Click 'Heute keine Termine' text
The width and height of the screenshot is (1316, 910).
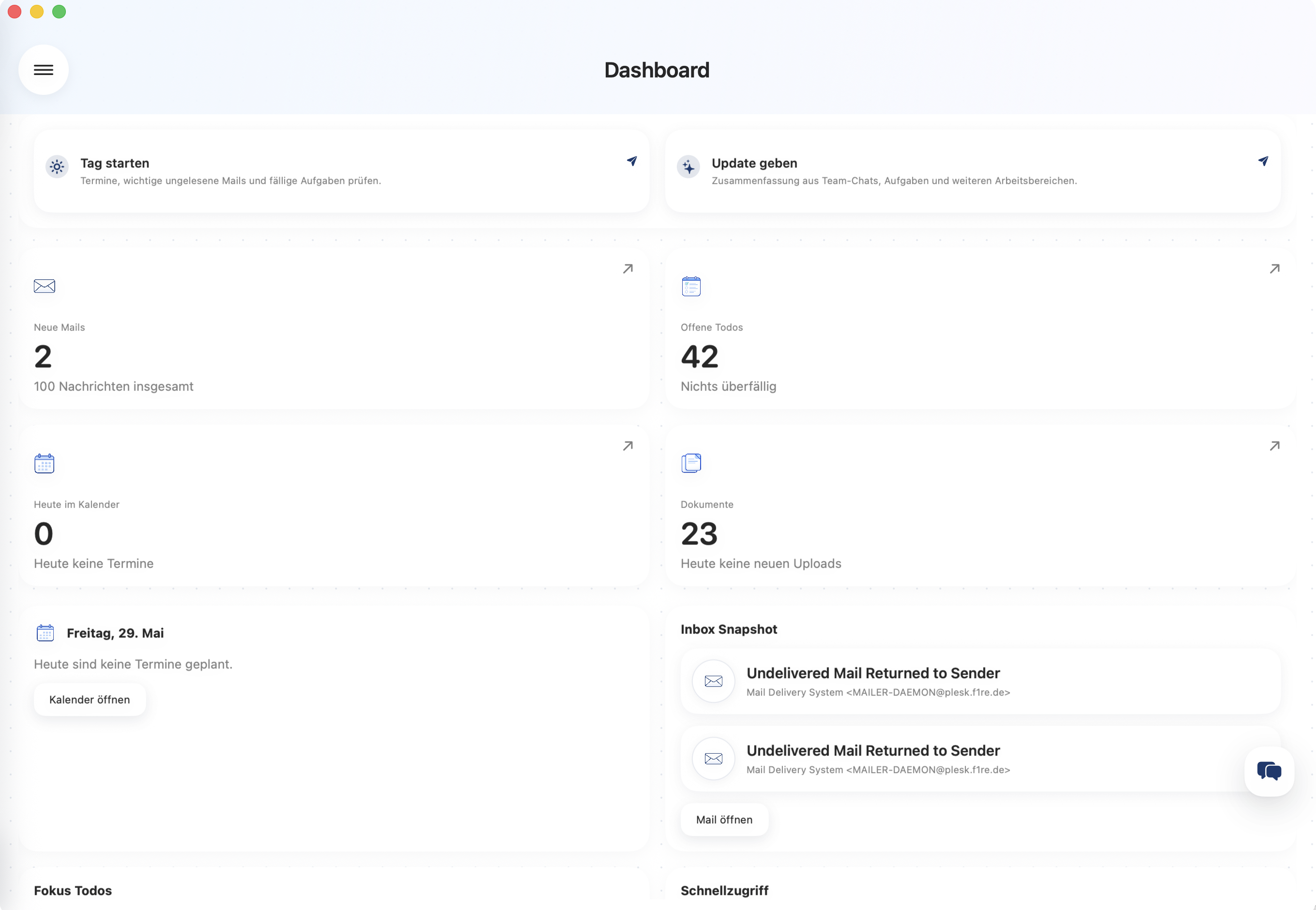(93, 564)
